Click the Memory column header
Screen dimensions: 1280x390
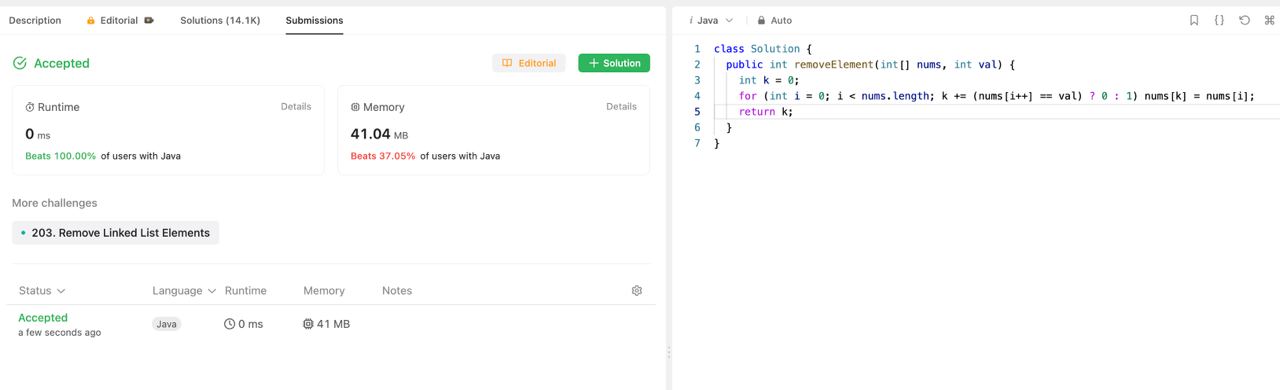tap(324, 291)
